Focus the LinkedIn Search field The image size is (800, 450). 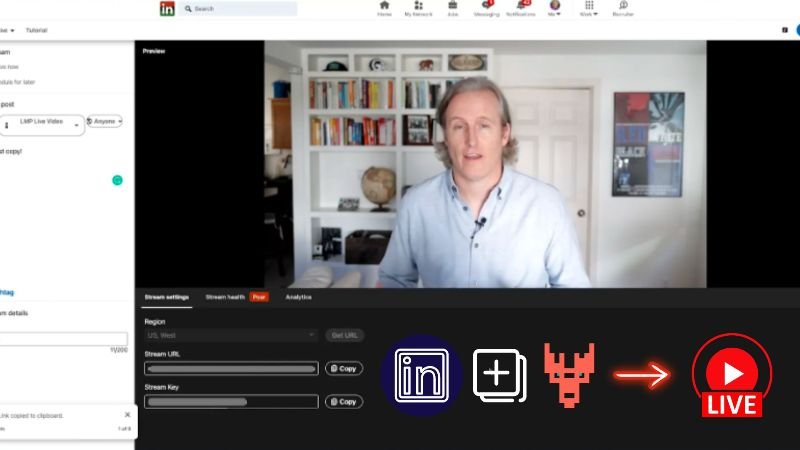coord(238,9)
